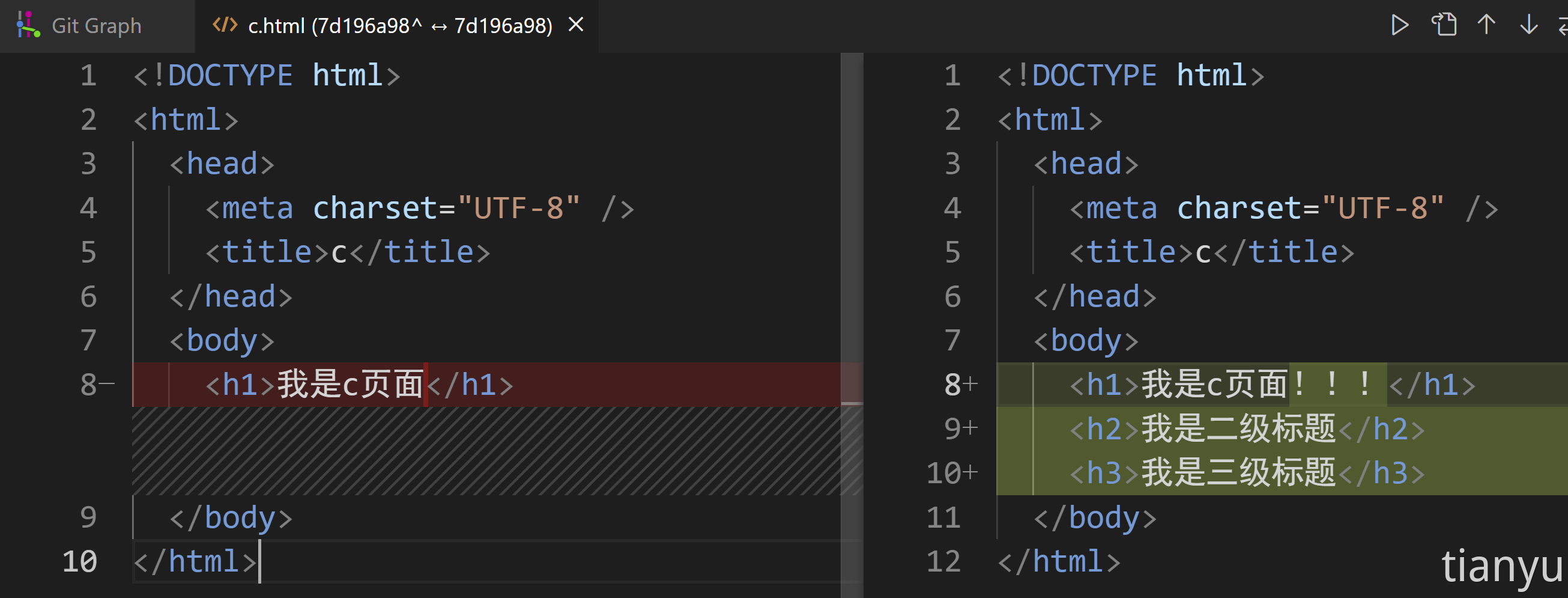The image size is (1568, 598).
Task: Click added h3 三级标题 line in right pane
Action: click(1247, 473)
